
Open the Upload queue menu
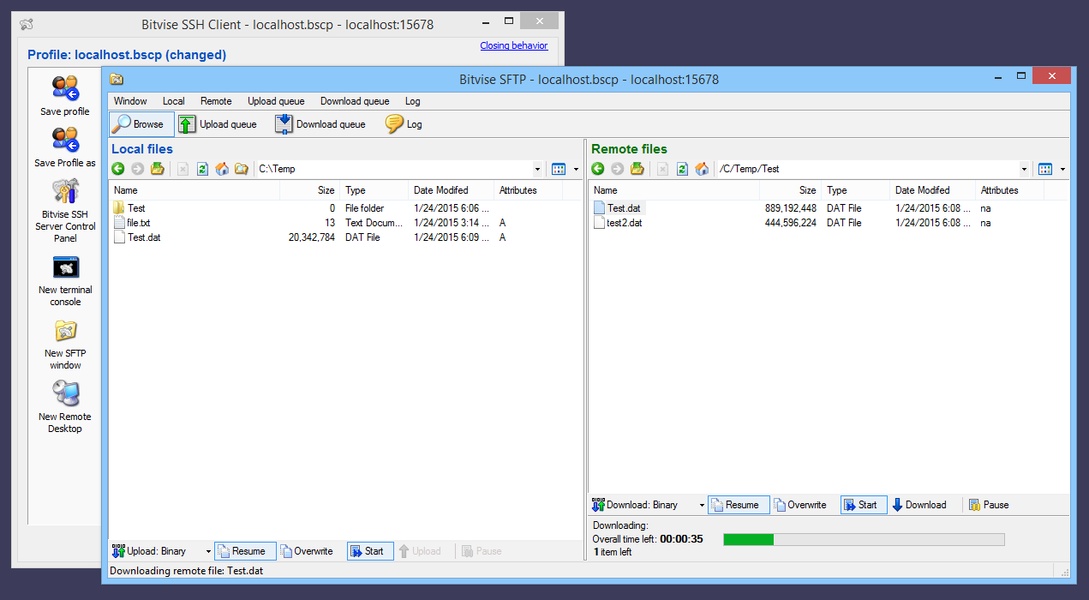[x=276, y=101]
